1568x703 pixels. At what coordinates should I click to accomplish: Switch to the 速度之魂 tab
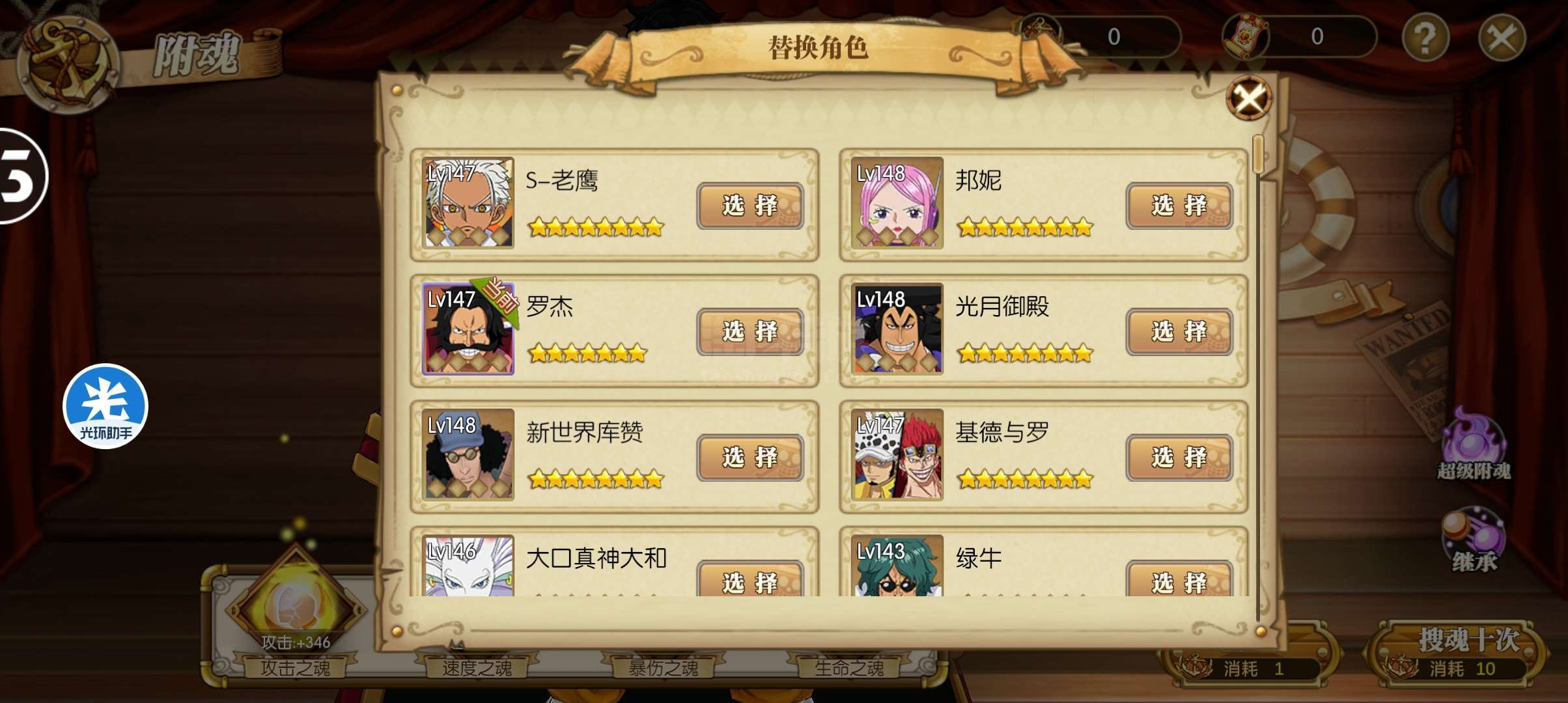click(477, 667)
